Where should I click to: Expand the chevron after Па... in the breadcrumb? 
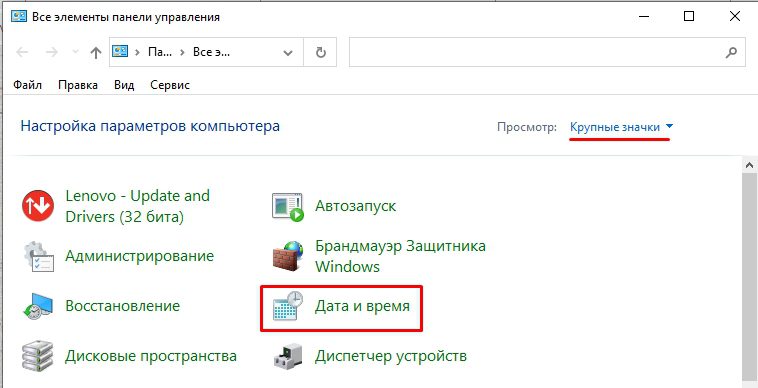pos(182,52)
